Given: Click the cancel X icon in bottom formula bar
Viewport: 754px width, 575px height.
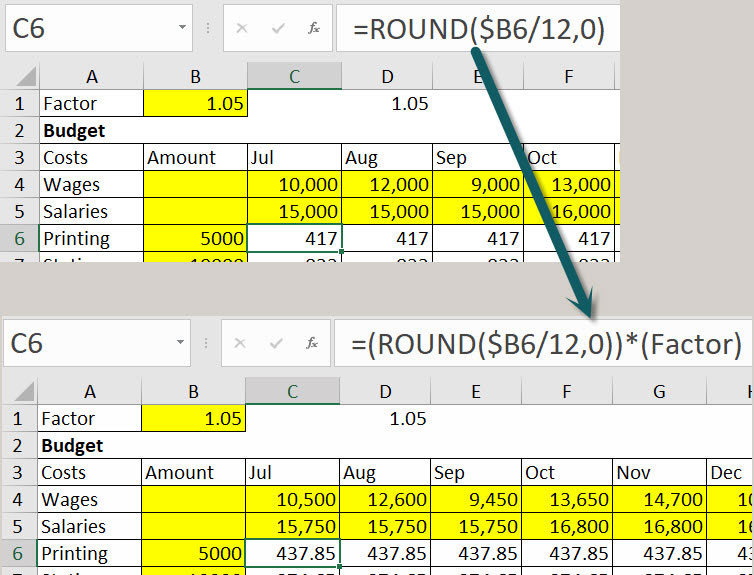Looking at the screenshot, I should [x=240, y=343].
